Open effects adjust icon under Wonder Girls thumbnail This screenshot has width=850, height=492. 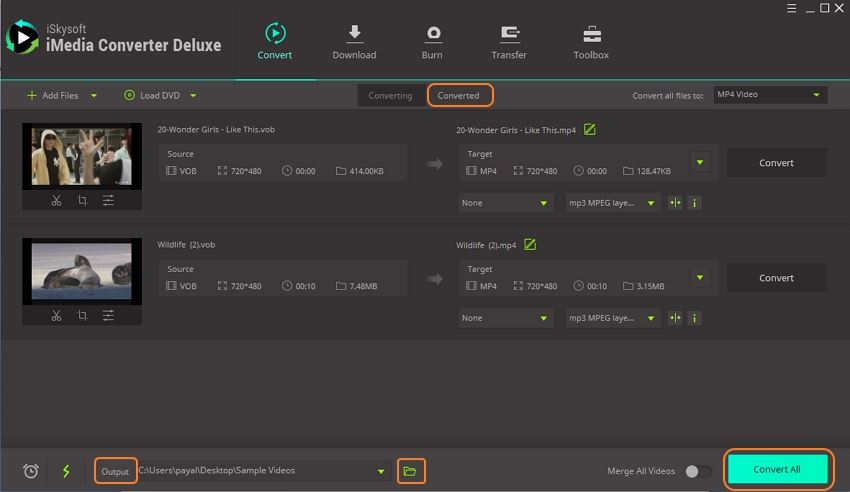coord(108,201)
